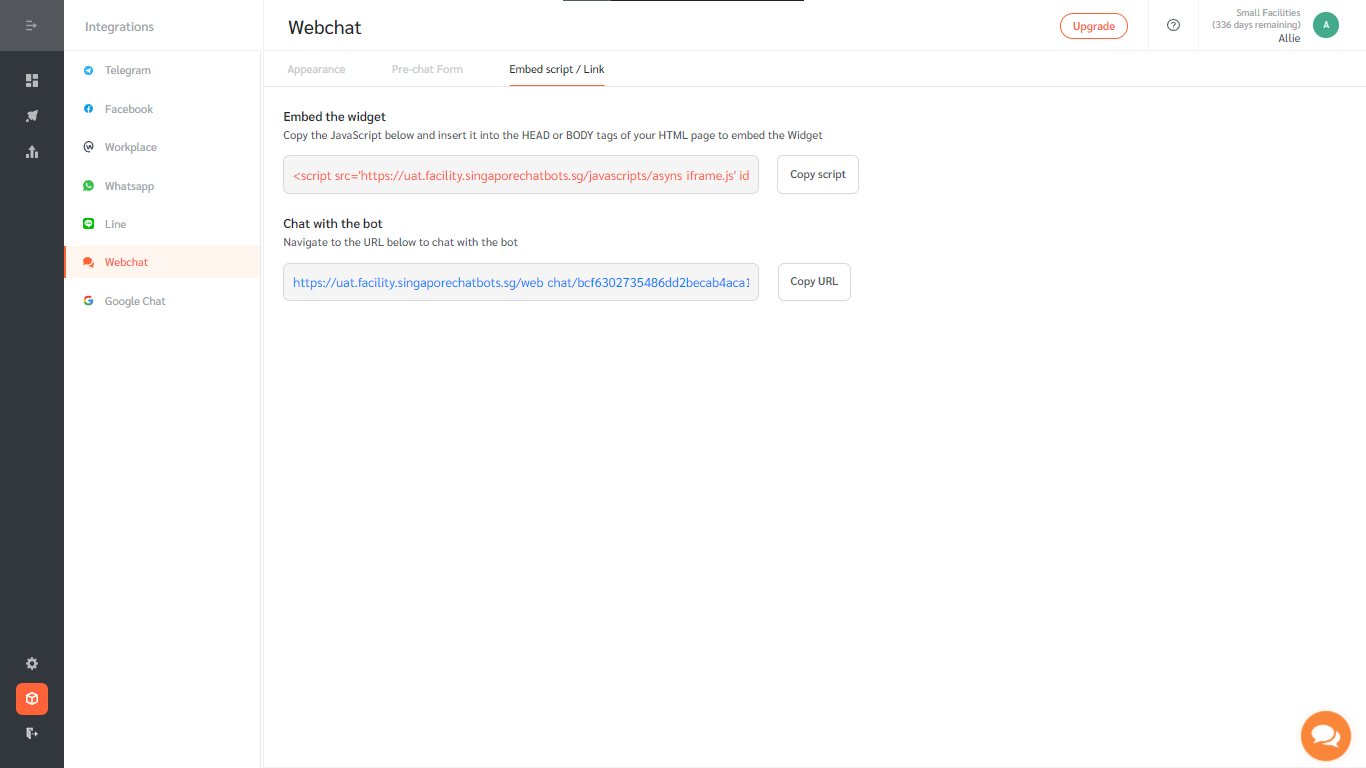Open the Line integration

(114, 224)
